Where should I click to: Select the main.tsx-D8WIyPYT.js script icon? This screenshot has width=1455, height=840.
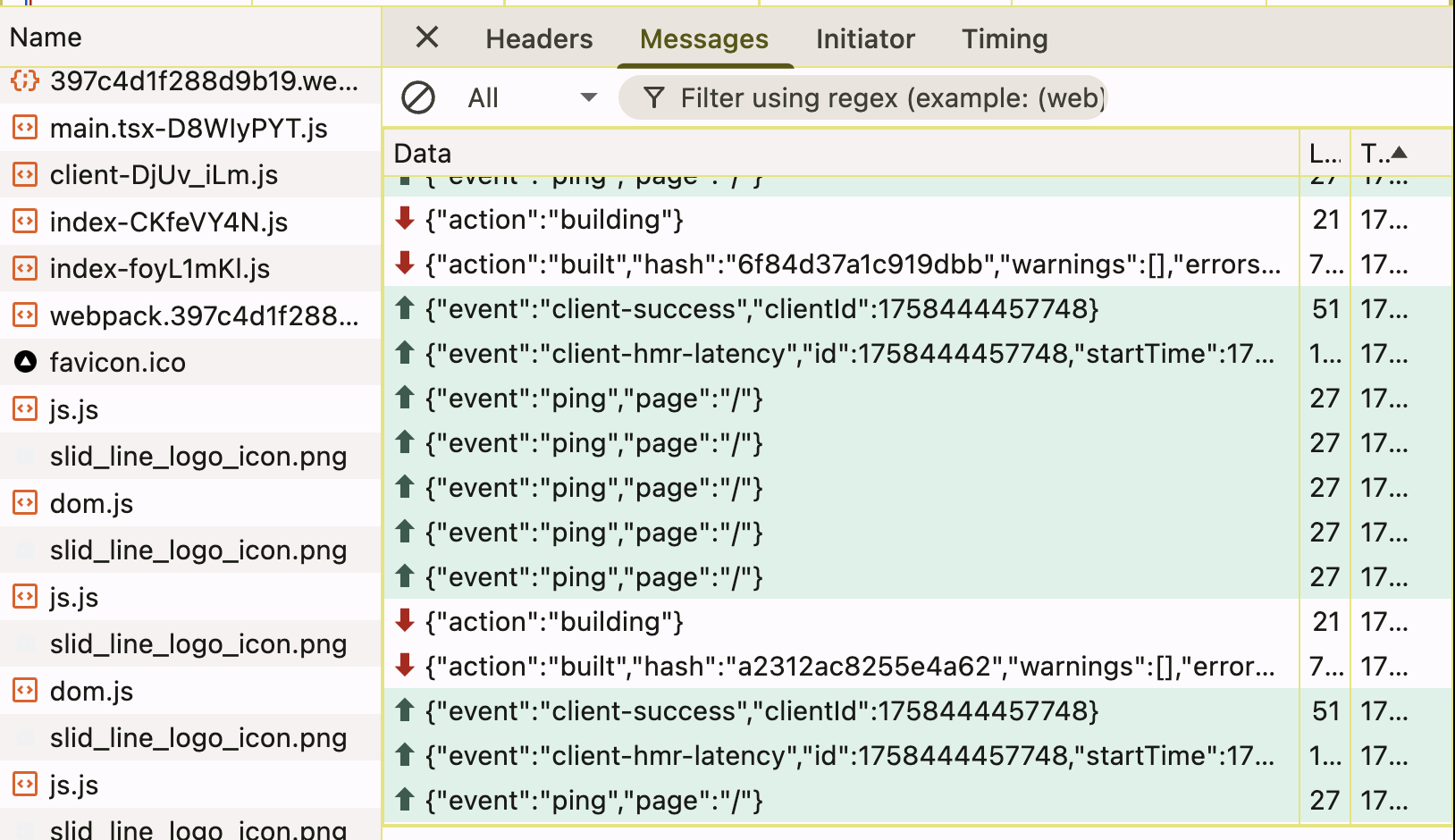(x=25, y=129)
